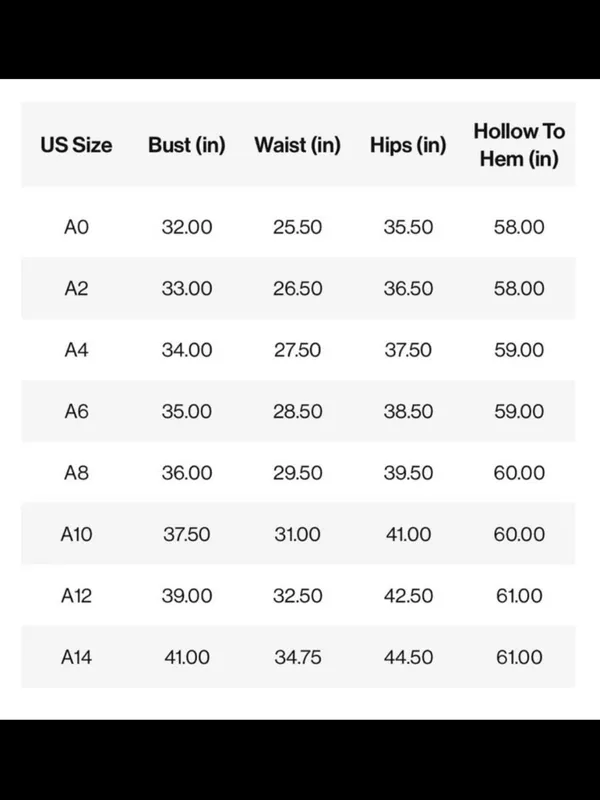The width and height of the screenshot is (600, 800).
Task: Click the 39.00 bust value
Action: pyautogui.click(x=187, y=595)
